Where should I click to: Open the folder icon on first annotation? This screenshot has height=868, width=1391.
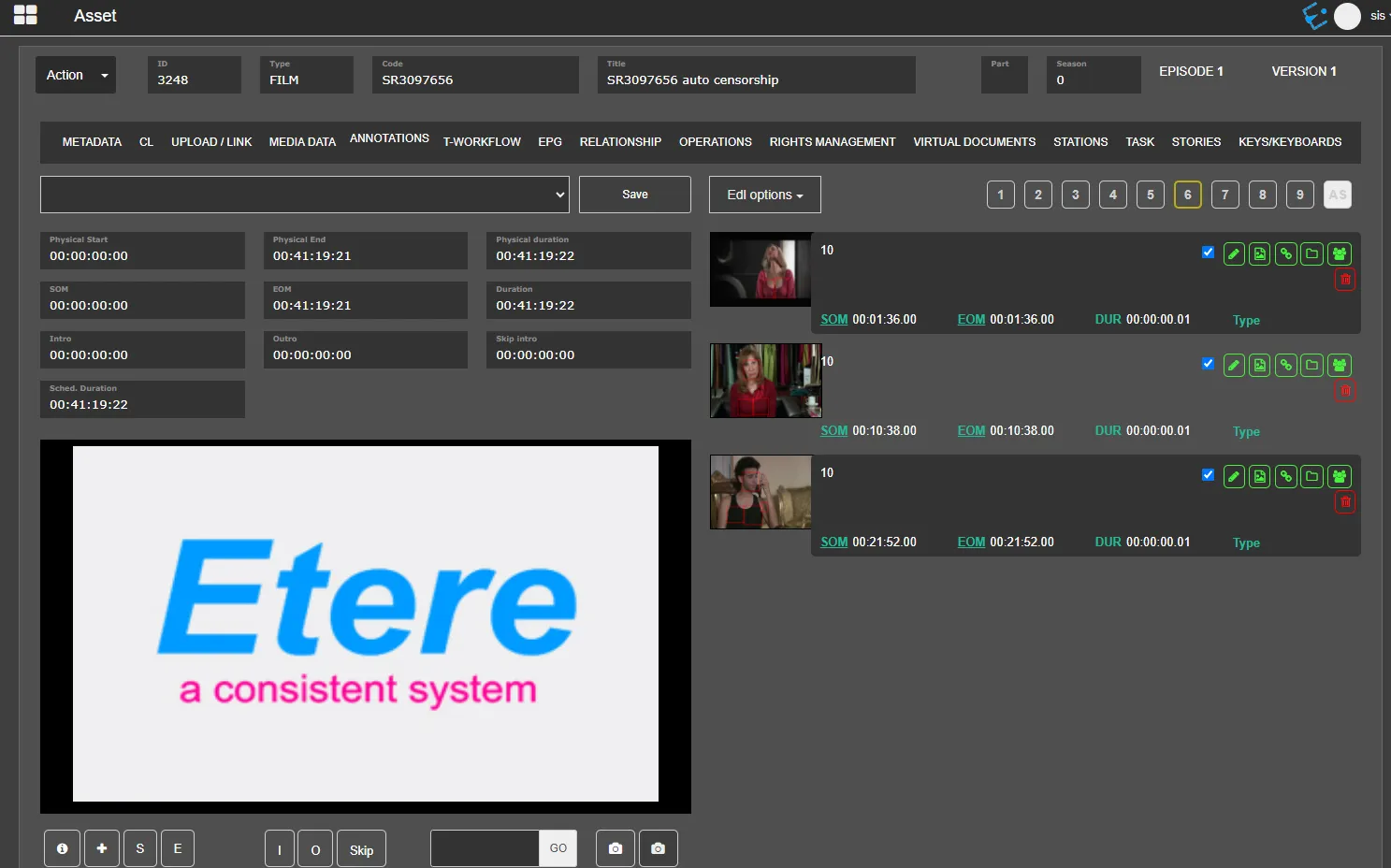[x=1312, y=254]
